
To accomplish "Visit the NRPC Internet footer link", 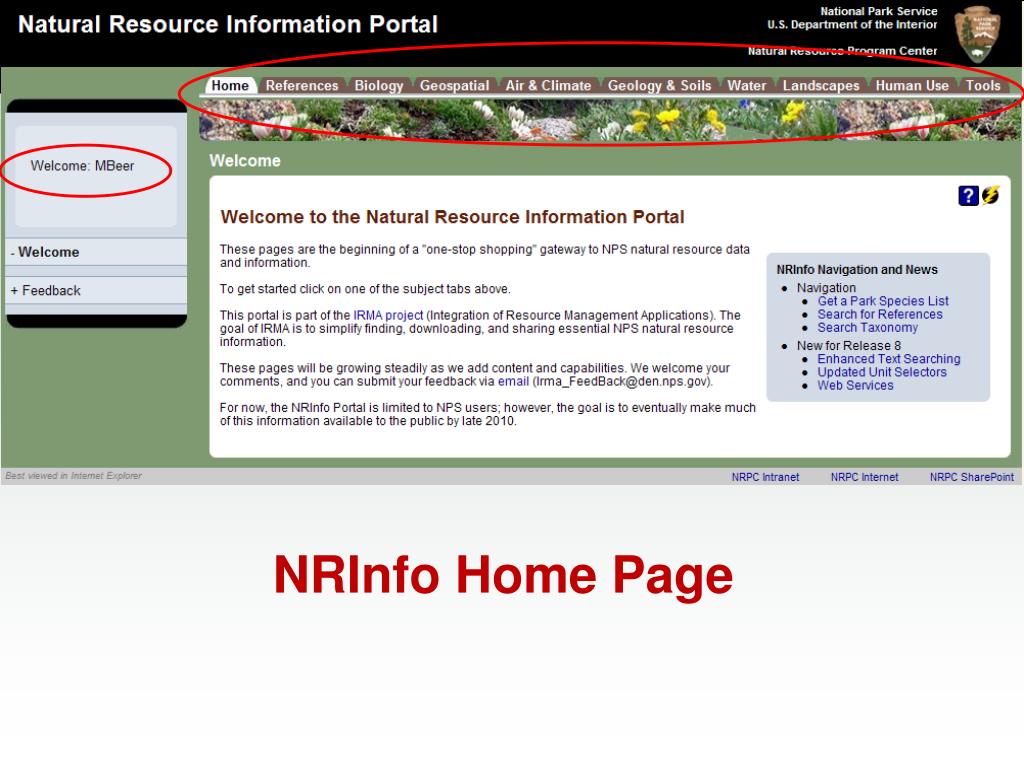I will pyautogui.click(x=864, y=477).
